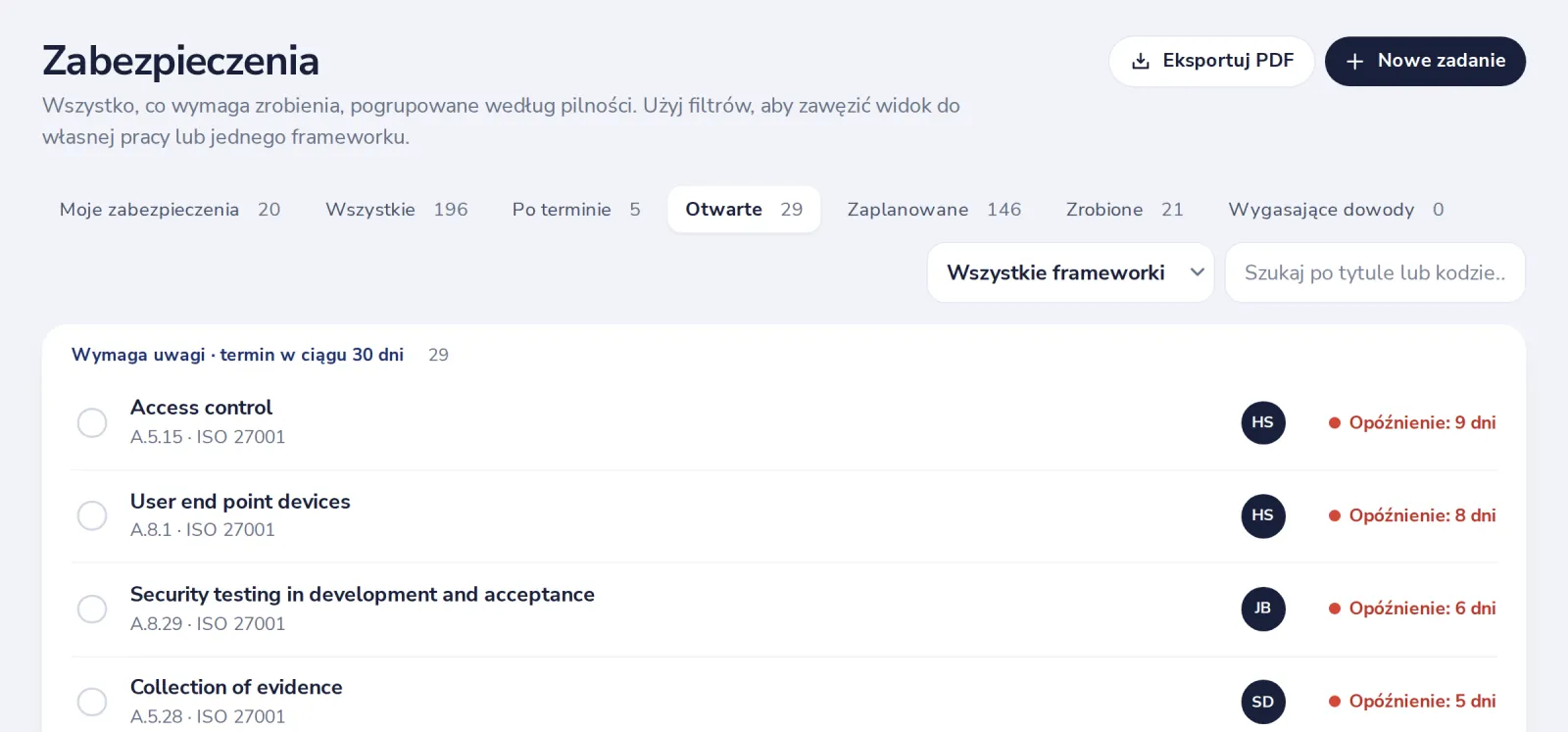Click the Wymaga uwagi group heading
The width and height of the screenshot is (1568, 732).
(x=237, y=355)
